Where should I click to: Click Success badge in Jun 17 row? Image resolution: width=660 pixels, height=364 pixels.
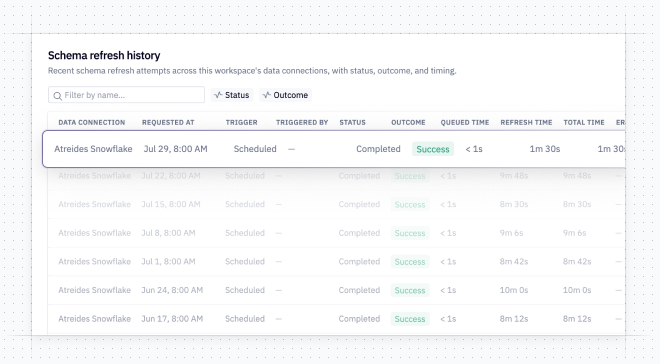tap(410, 319)
